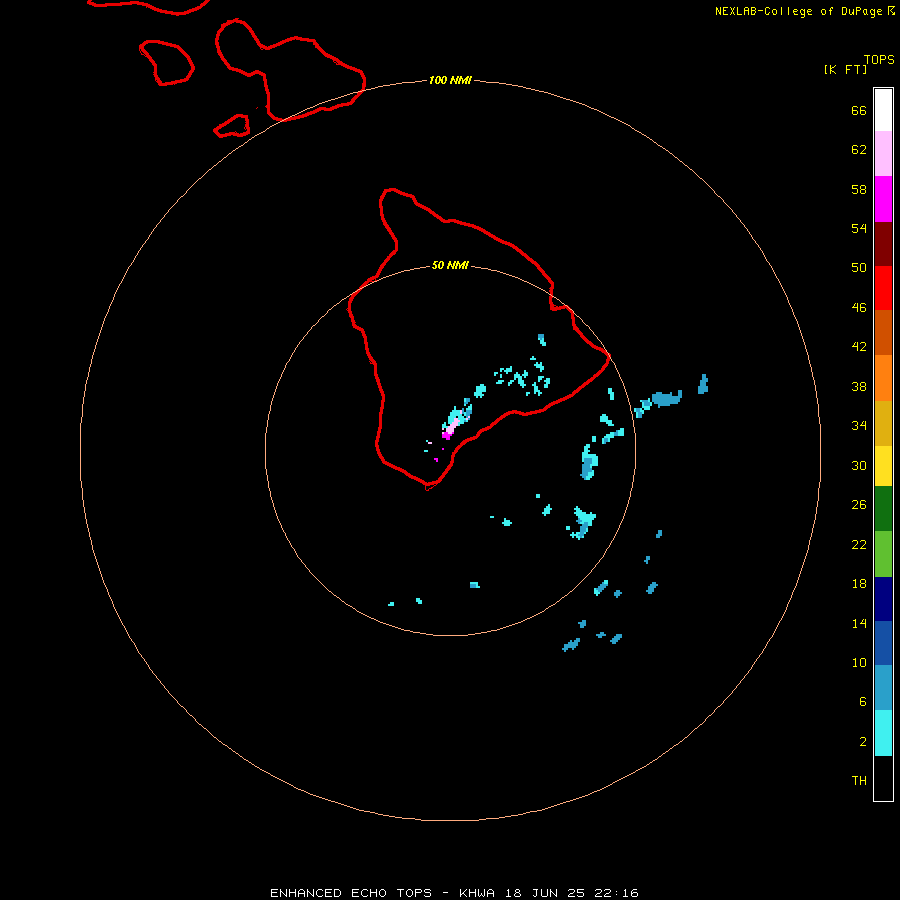Click the 'NEXLAB-College of DuPage' credit text
The height and width of the screenshot is (900, 900).
point(798,11)
